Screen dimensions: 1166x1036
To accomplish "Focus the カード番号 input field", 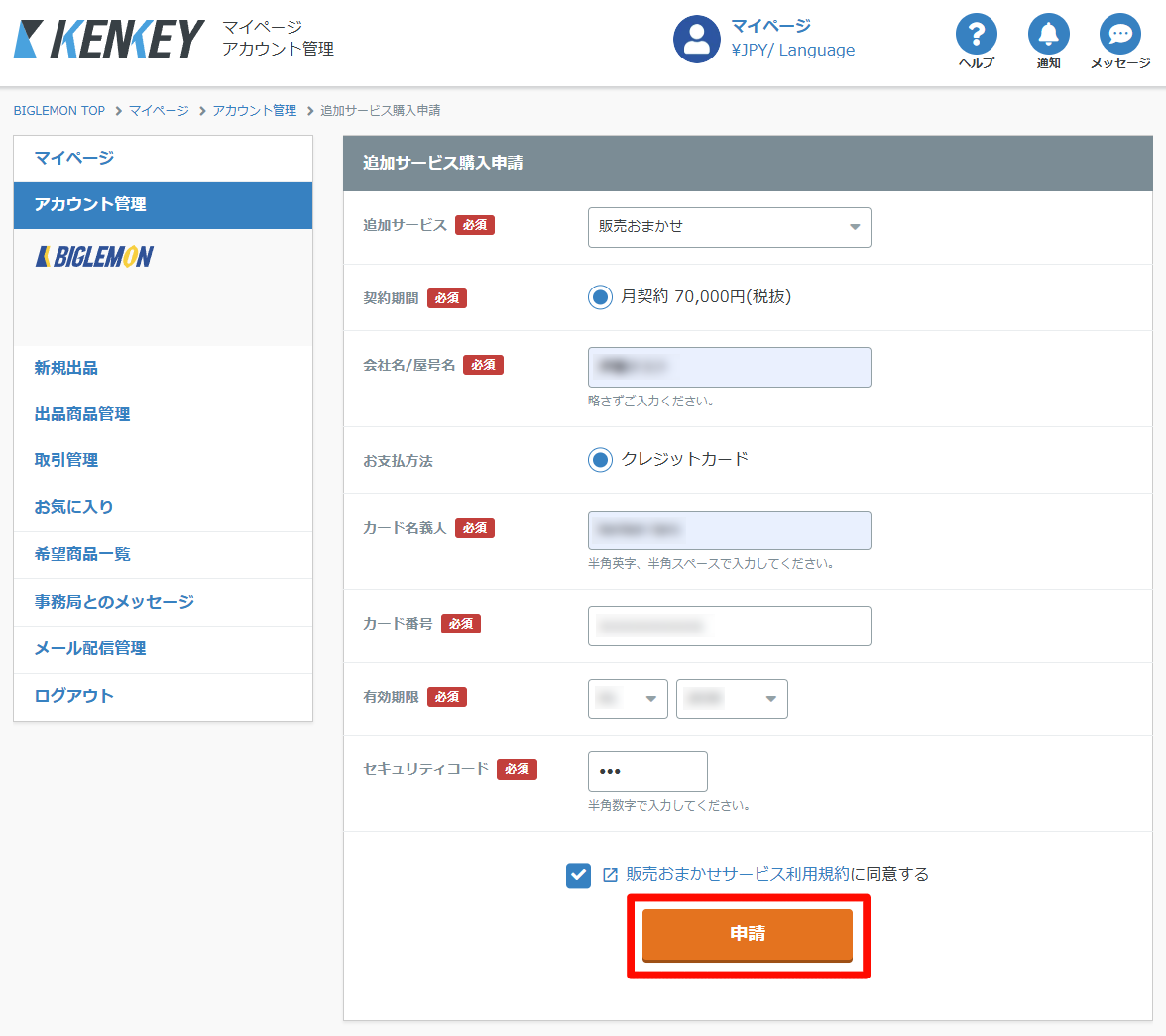I will point(729,627).
